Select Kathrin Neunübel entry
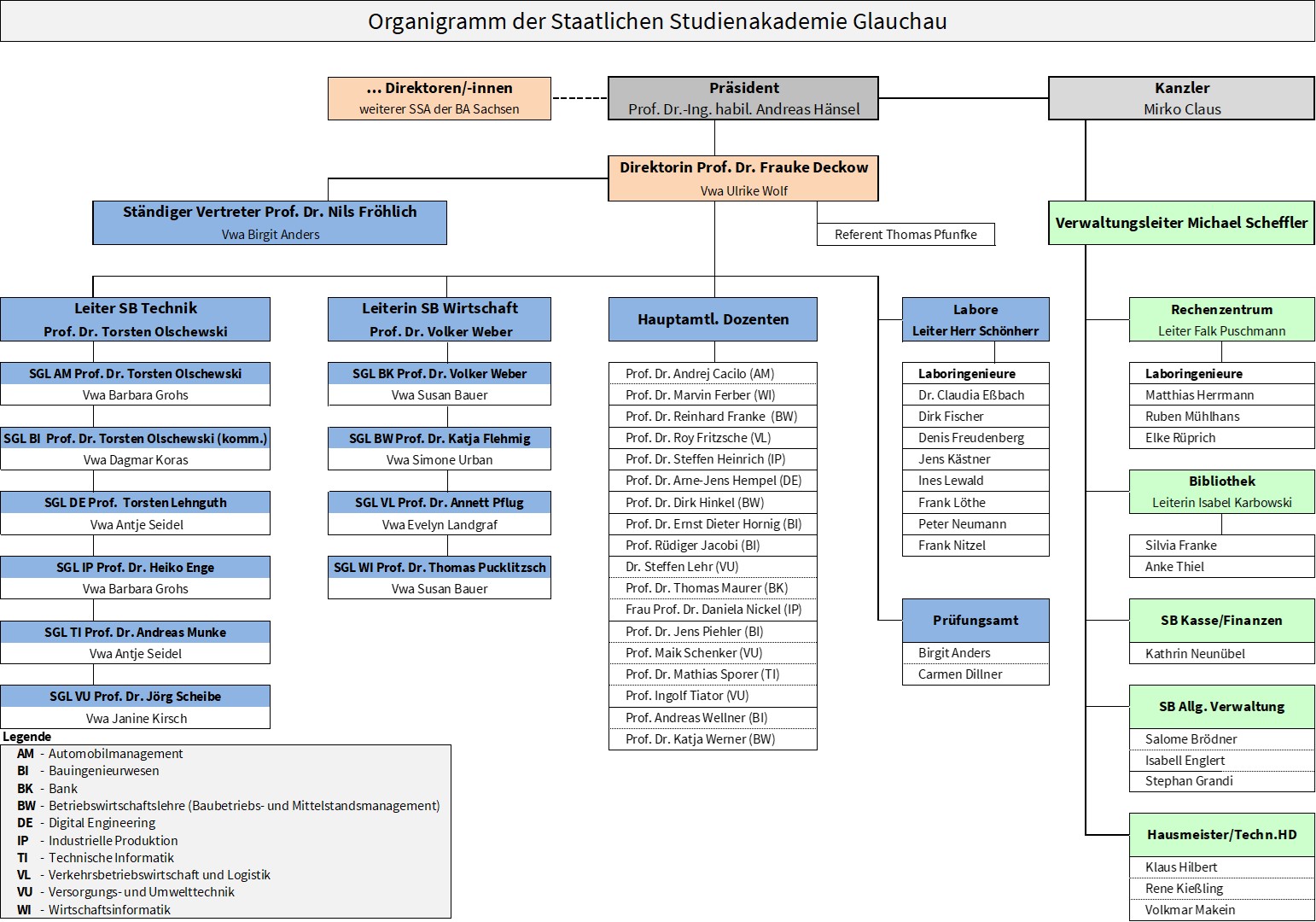1316x922 pixels. pos(1222,653)
